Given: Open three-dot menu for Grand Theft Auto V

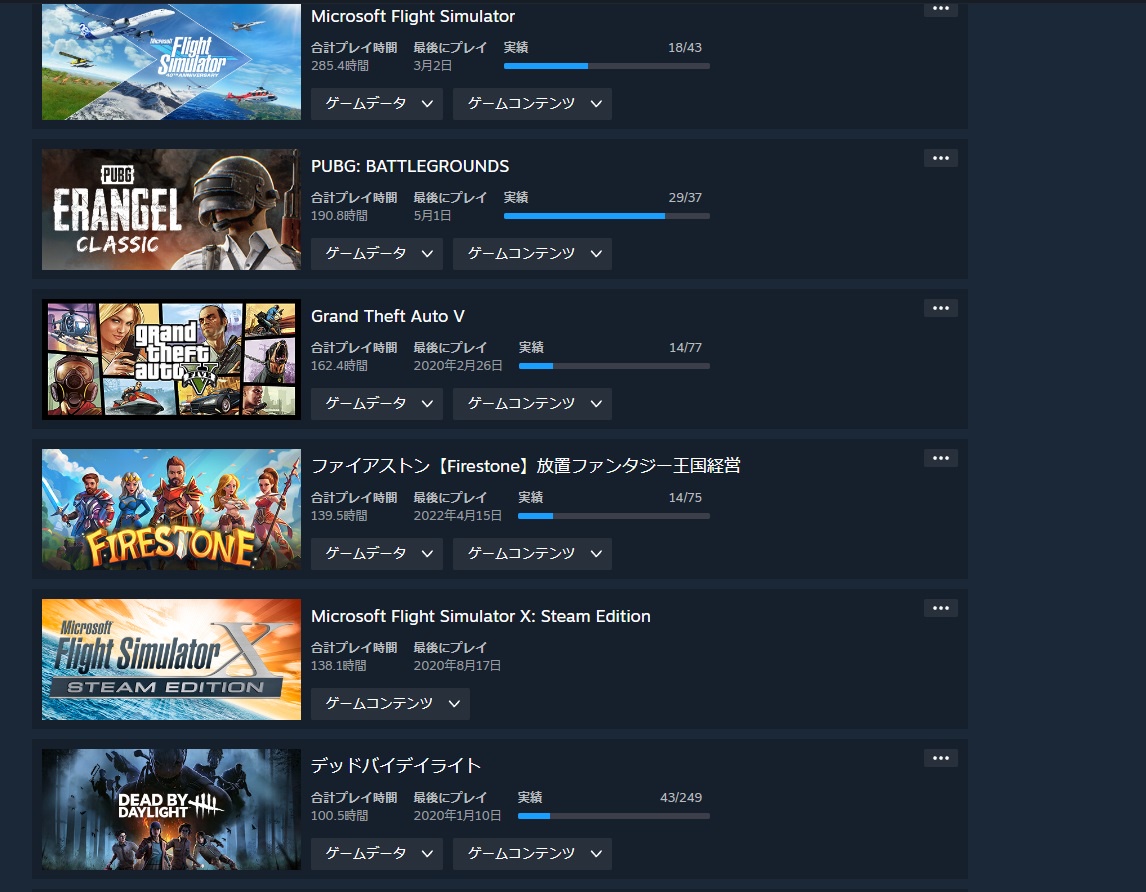Looking at the screenshot, I should 941,308.
